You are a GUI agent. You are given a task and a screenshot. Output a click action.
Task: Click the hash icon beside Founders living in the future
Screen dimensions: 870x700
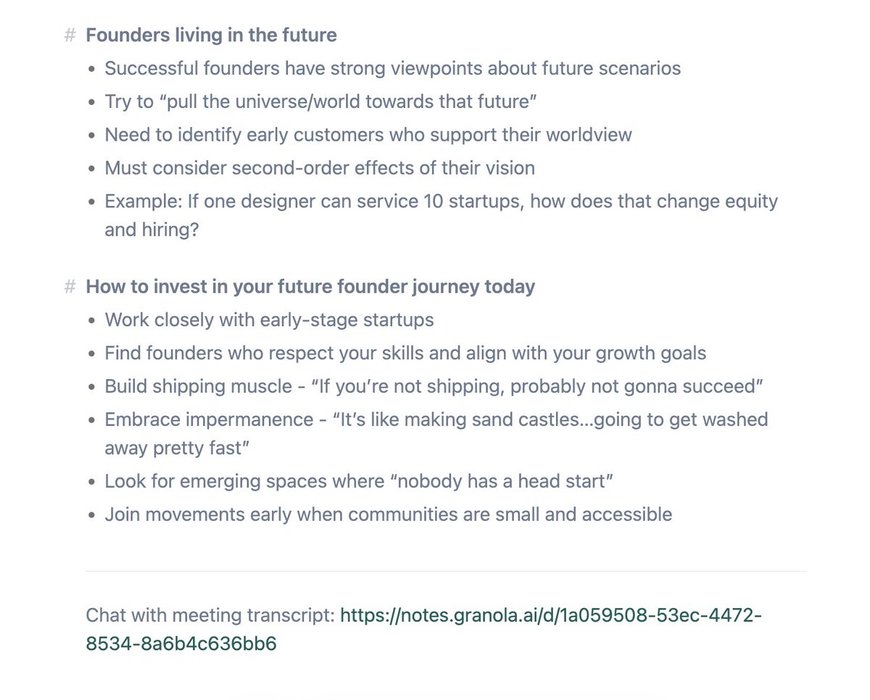pos(69,35)
